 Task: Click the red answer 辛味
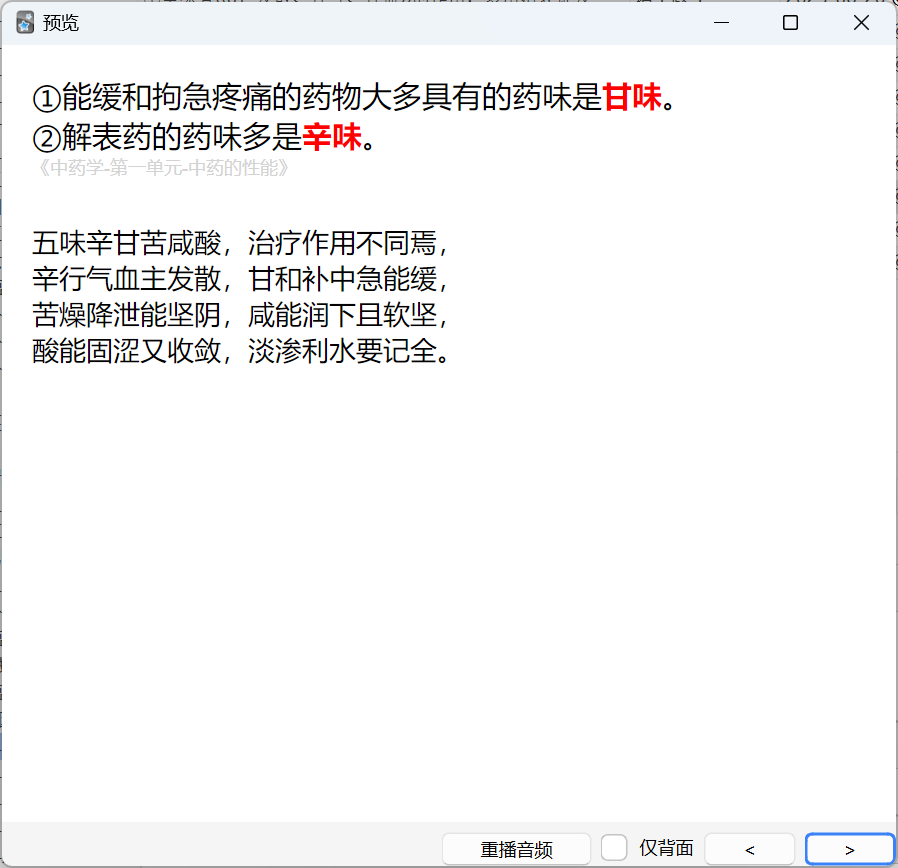coord(332,137)
